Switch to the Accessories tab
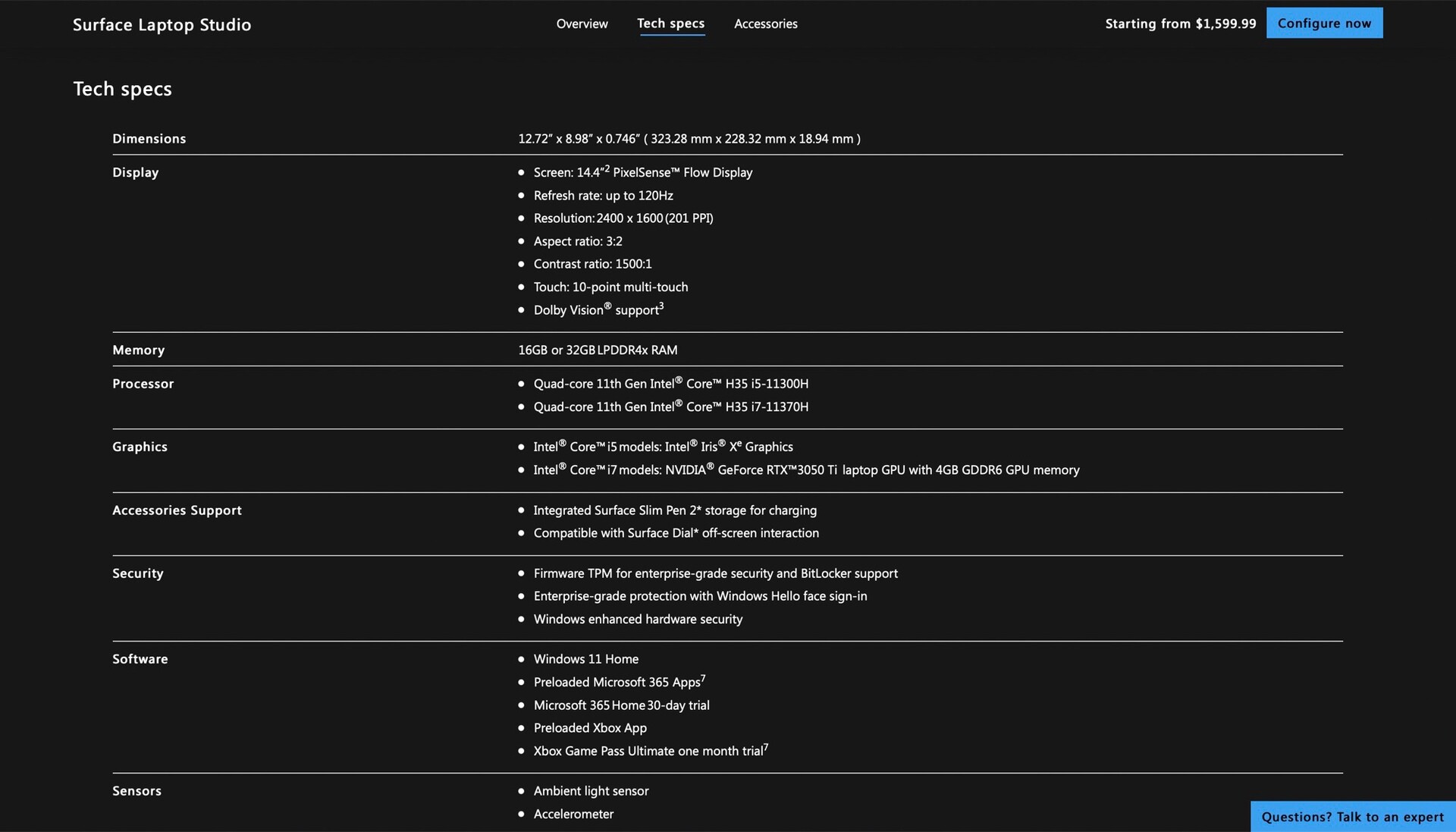 765,24
